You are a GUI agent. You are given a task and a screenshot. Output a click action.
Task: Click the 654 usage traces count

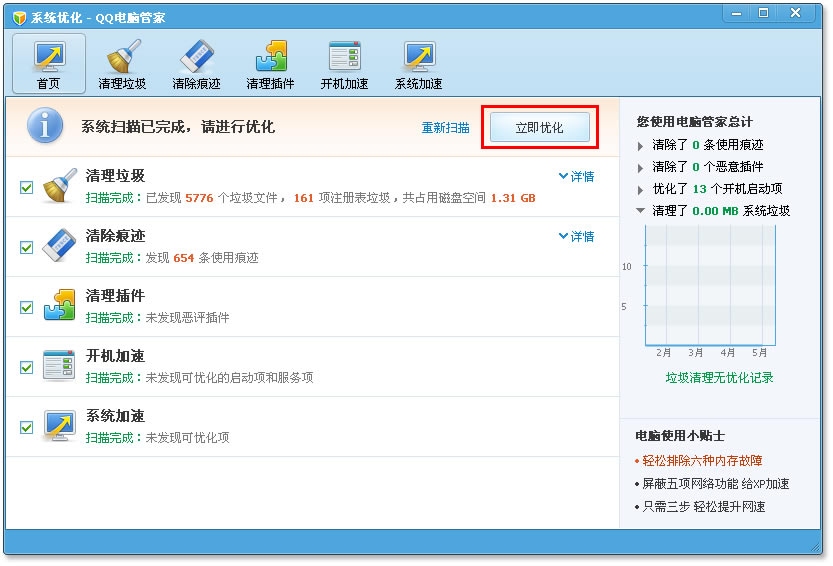pos(184,258)
